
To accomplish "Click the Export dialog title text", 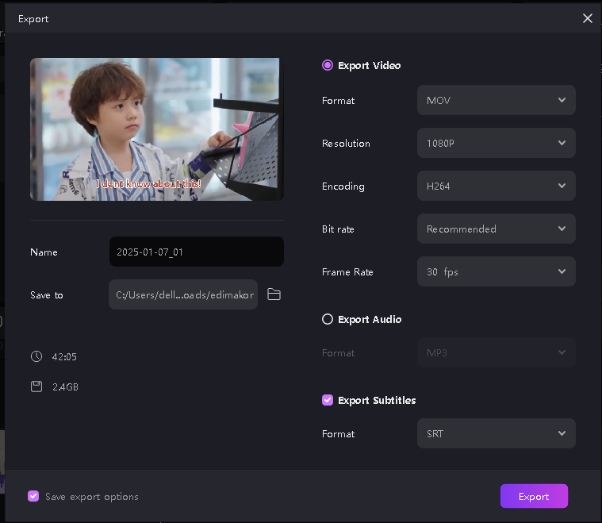I will [33, 18].
